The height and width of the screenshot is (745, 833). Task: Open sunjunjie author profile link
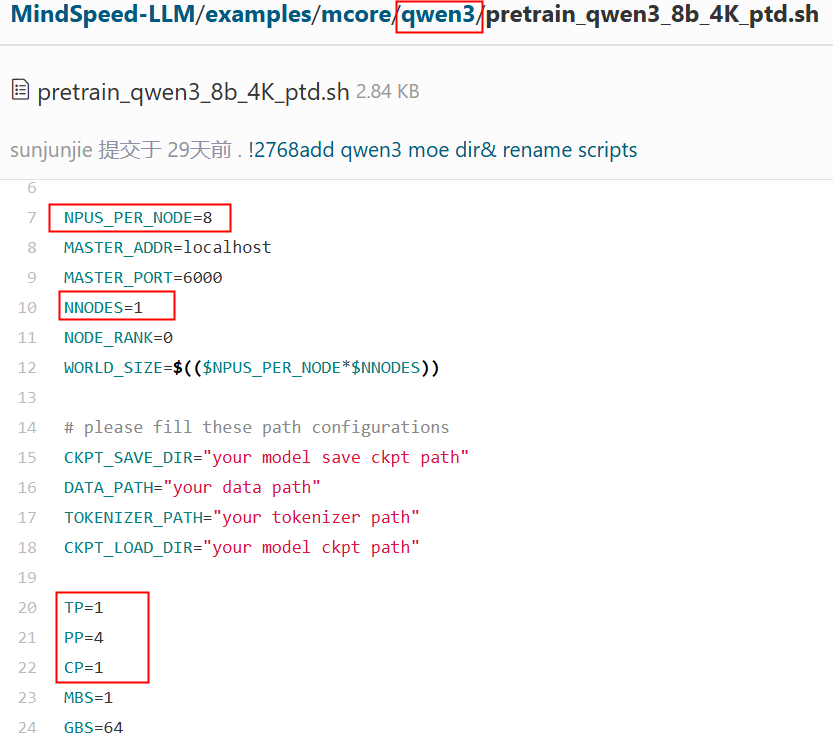click(x=52, y=150)
